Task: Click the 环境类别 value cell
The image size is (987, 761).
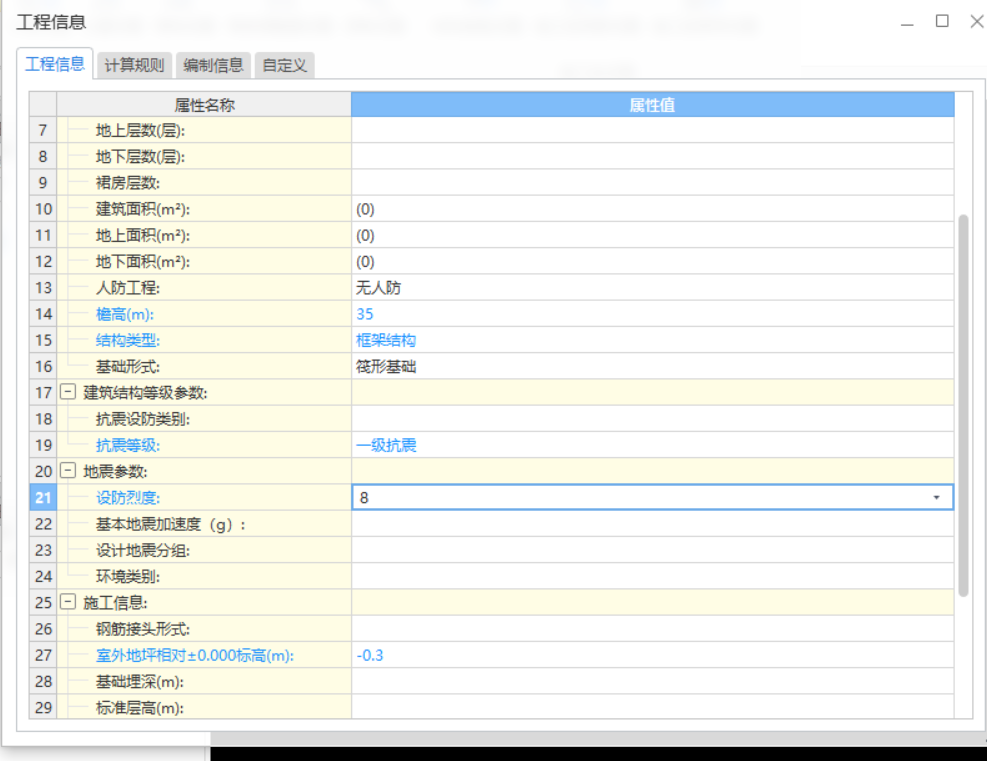Action: (x=652, y=577)
